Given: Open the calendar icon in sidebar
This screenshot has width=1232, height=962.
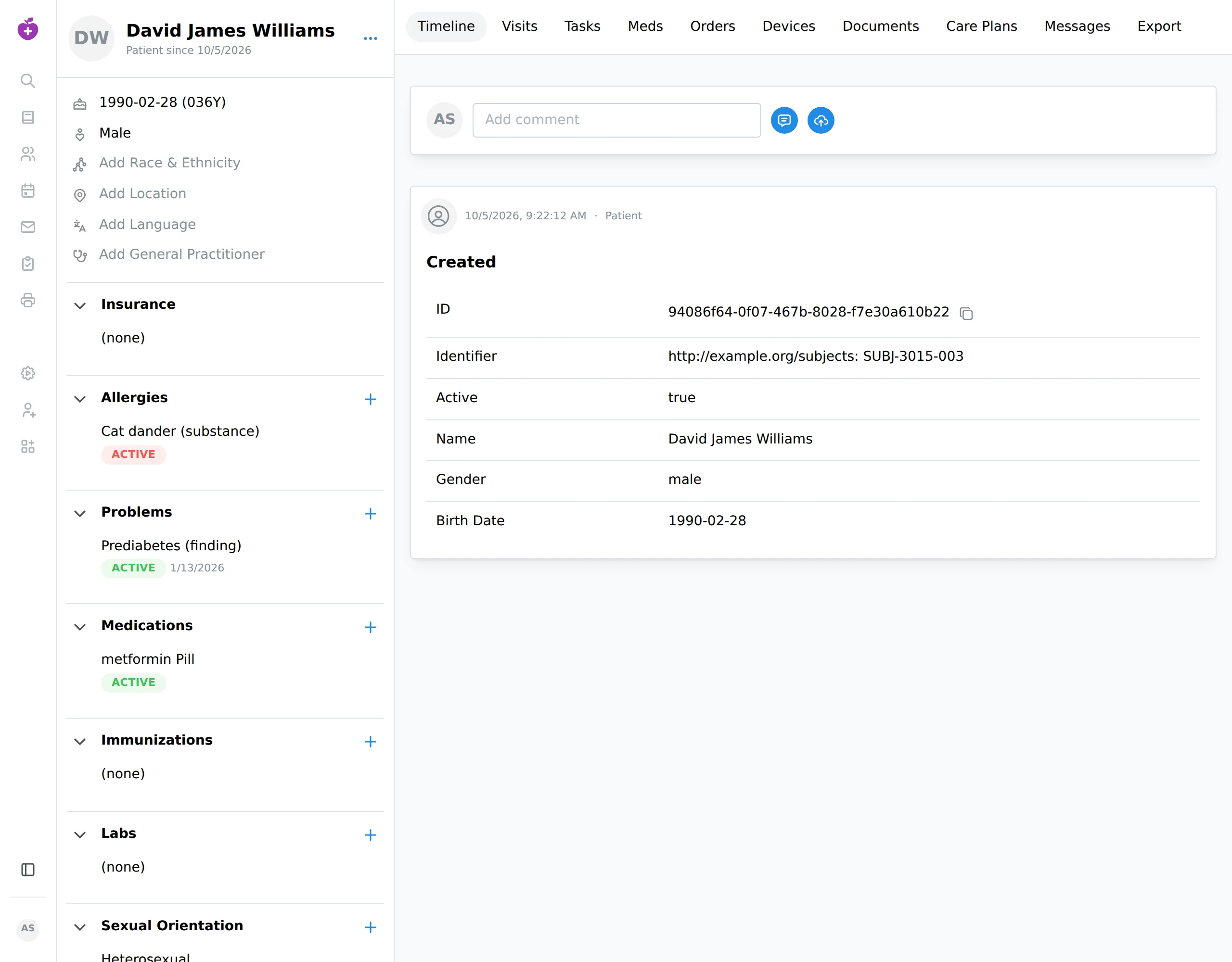Looking at the screenshot, I should 27,190.
